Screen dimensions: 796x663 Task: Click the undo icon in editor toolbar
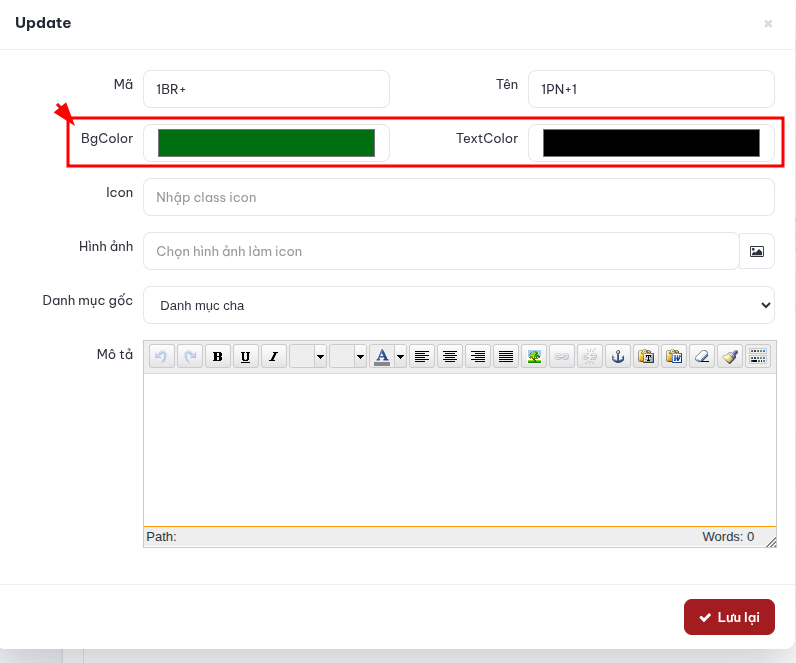click(161, 356)
